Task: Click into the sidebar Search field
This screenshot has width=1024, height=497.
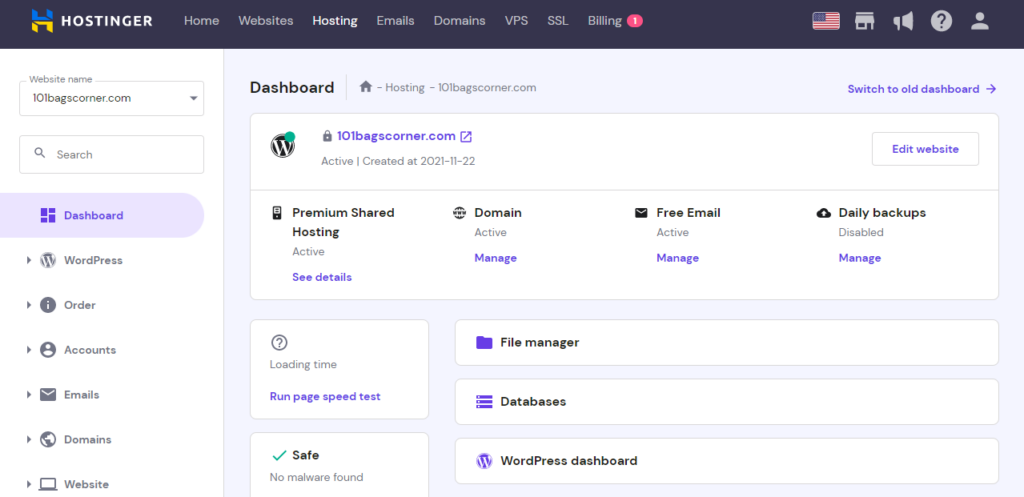Action: [112, 155]
